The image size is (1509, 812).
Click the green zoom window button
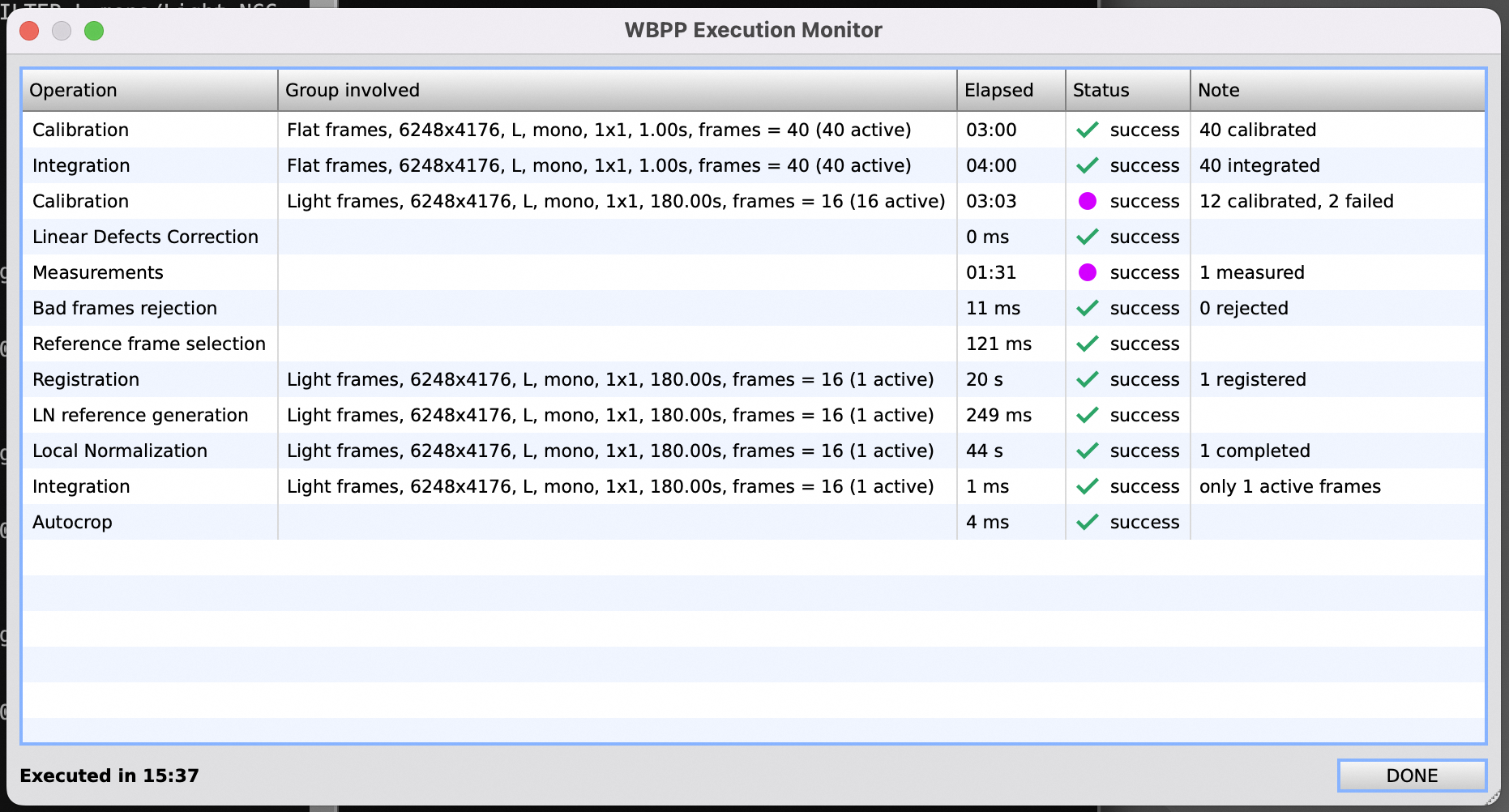click(94, 31)
